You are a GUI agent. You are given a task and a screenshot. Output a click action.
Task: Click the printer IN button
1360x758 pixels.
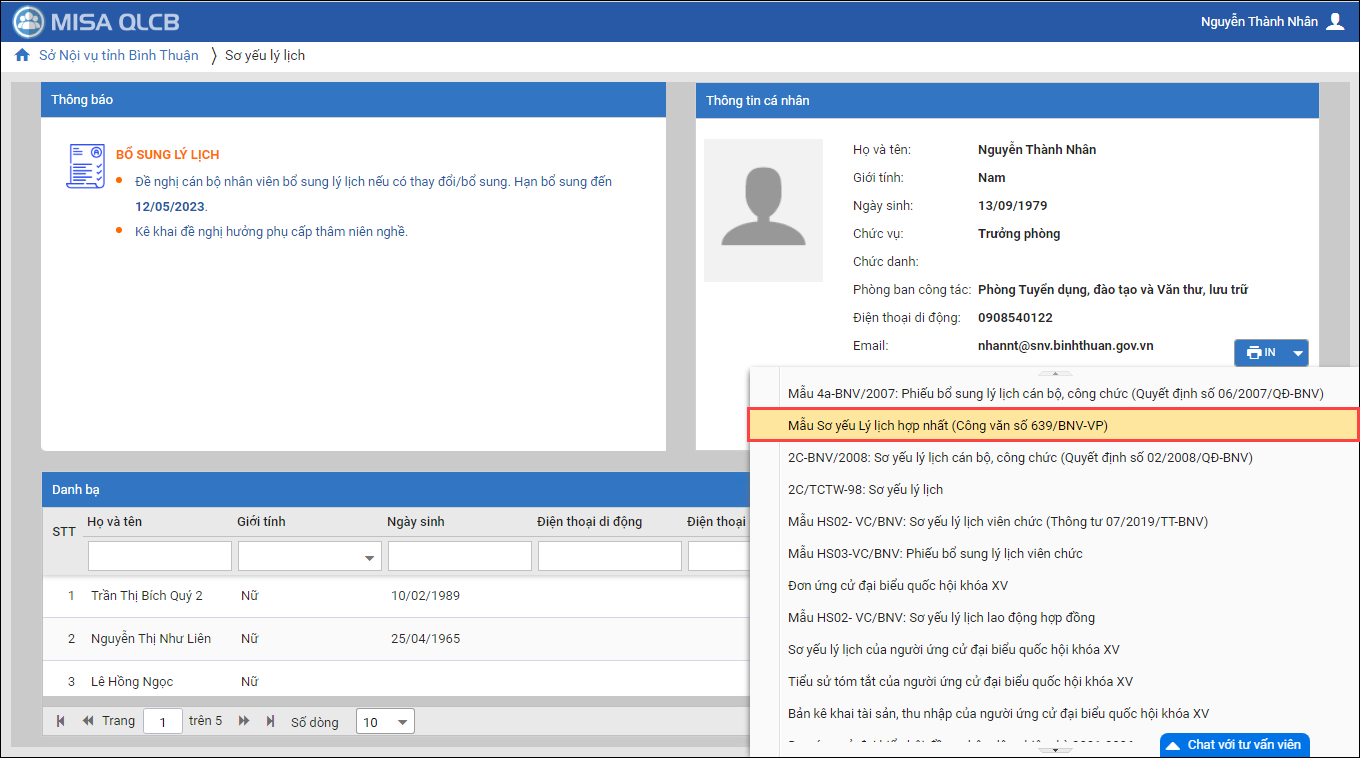pyautogui.click(x=1260, y=352)
